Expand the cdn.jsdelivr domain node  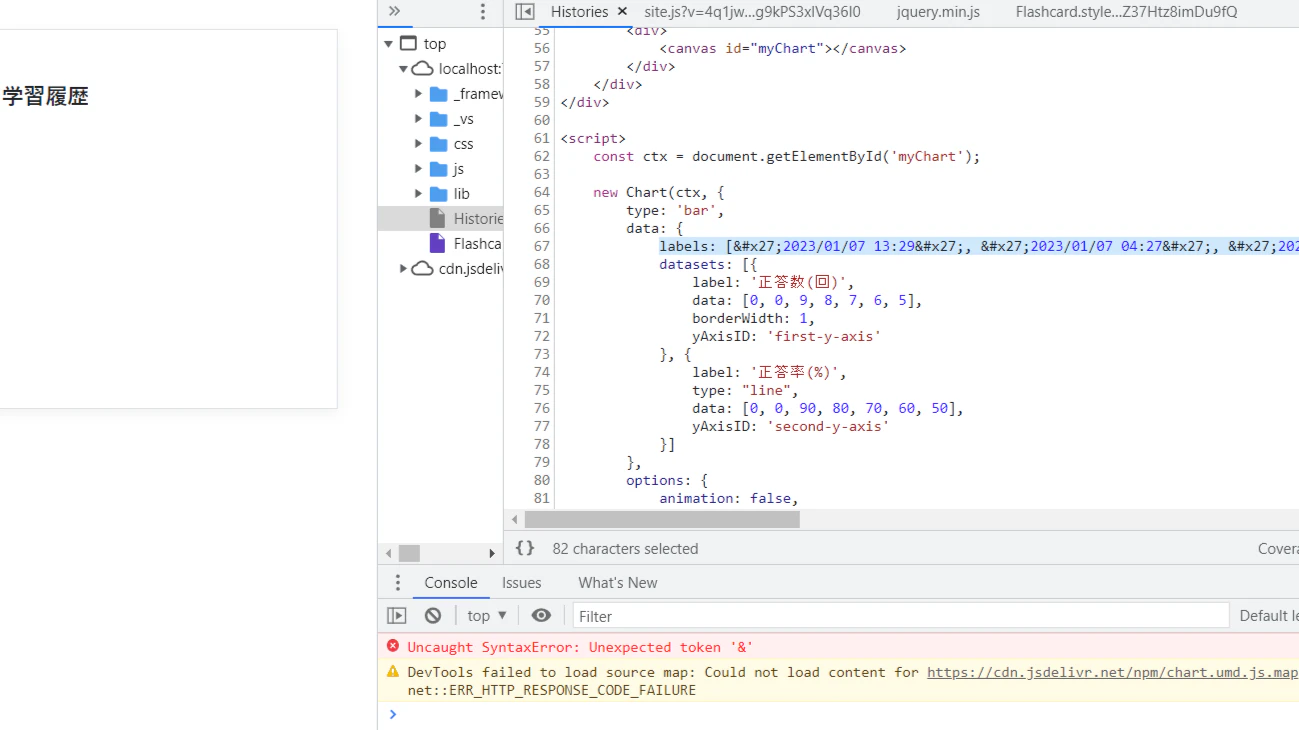pyautogui.click(x=403, y=269)
